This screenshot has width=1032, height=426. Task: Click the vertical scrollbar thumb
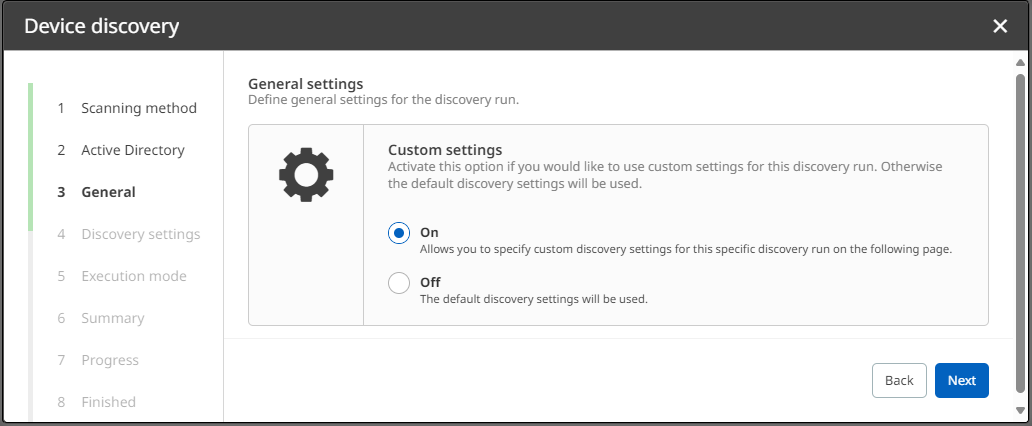coord(1020,230)
